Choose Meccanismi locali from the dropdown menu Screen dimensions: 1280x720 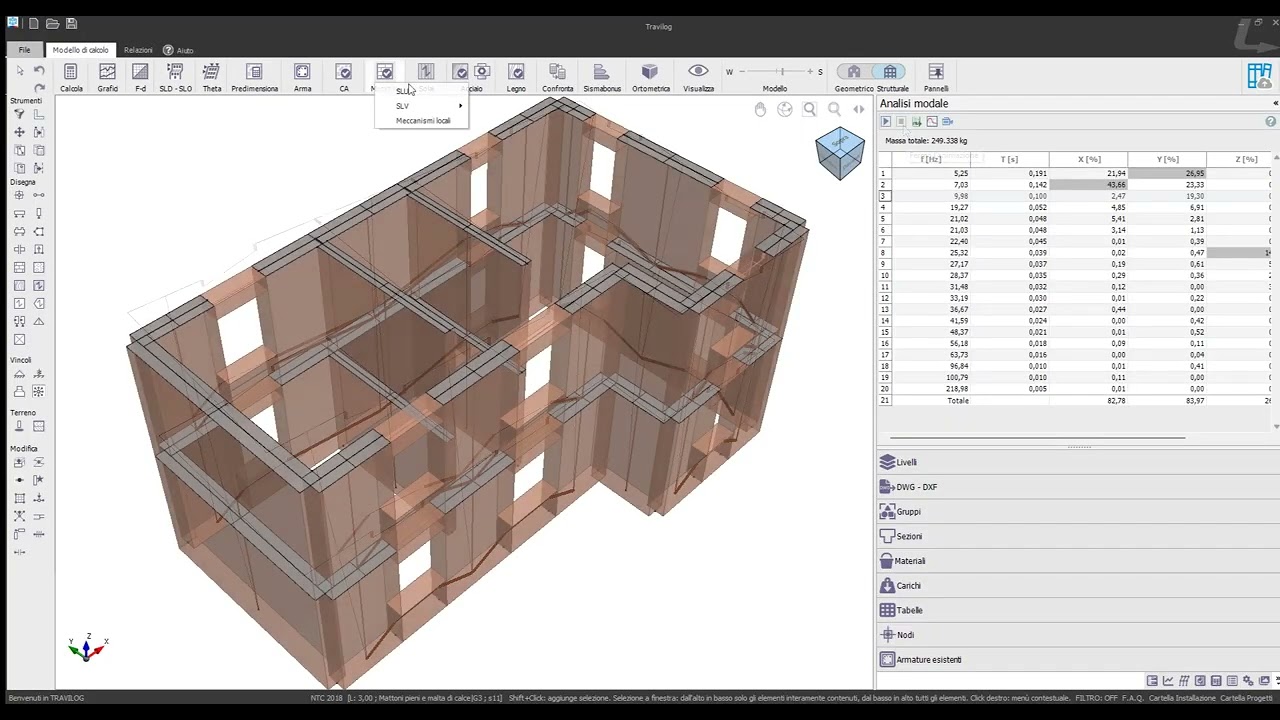[x=423, y=121]
